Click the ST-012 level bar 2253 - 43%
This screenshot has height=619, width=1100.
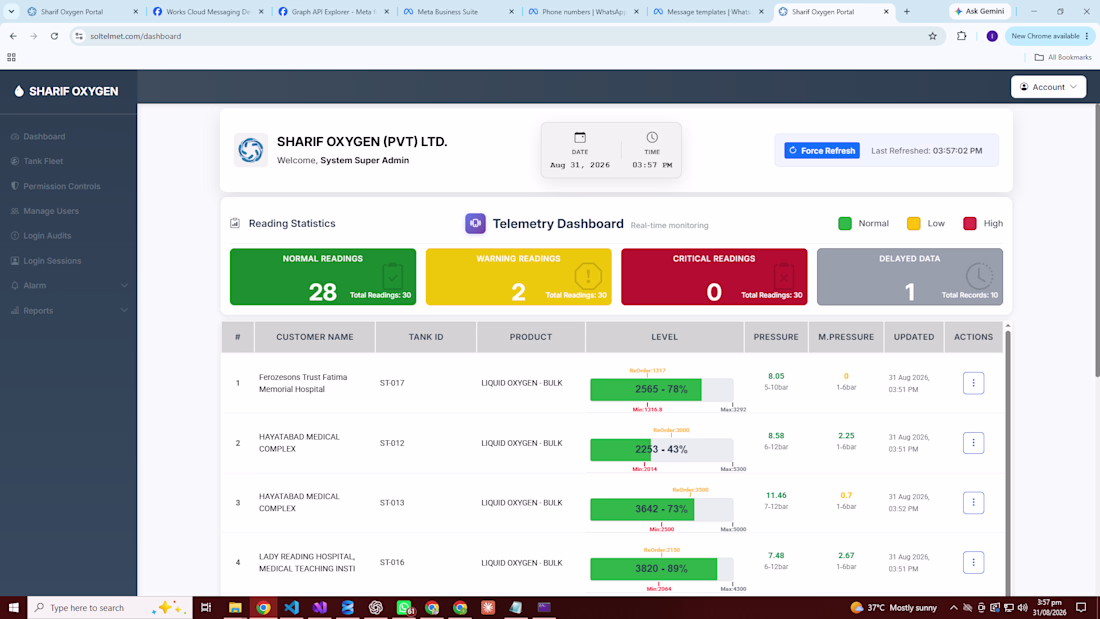click(662, 449)
